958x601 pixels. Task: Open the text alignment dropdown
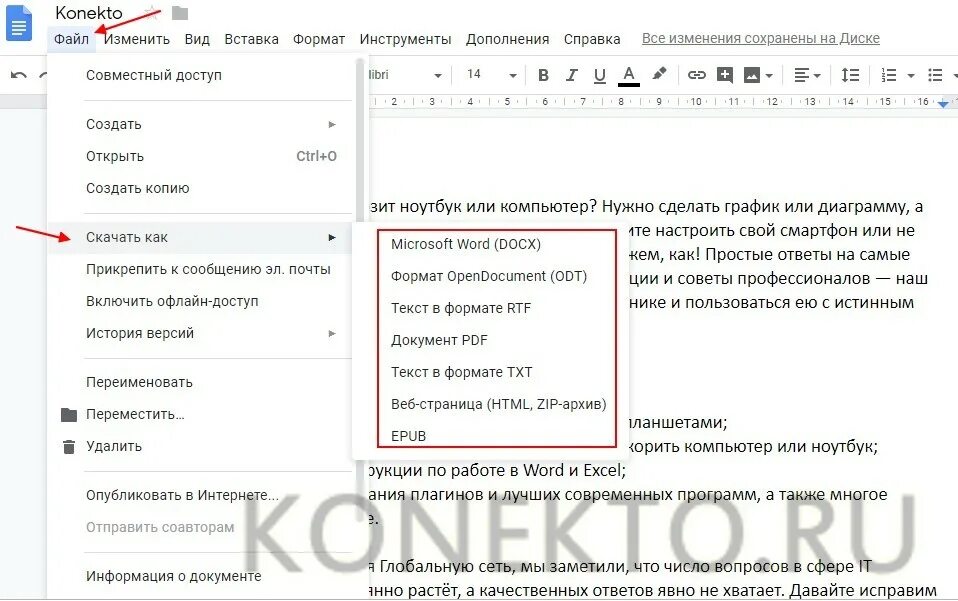pyautogui.click(x=806, y=75)
